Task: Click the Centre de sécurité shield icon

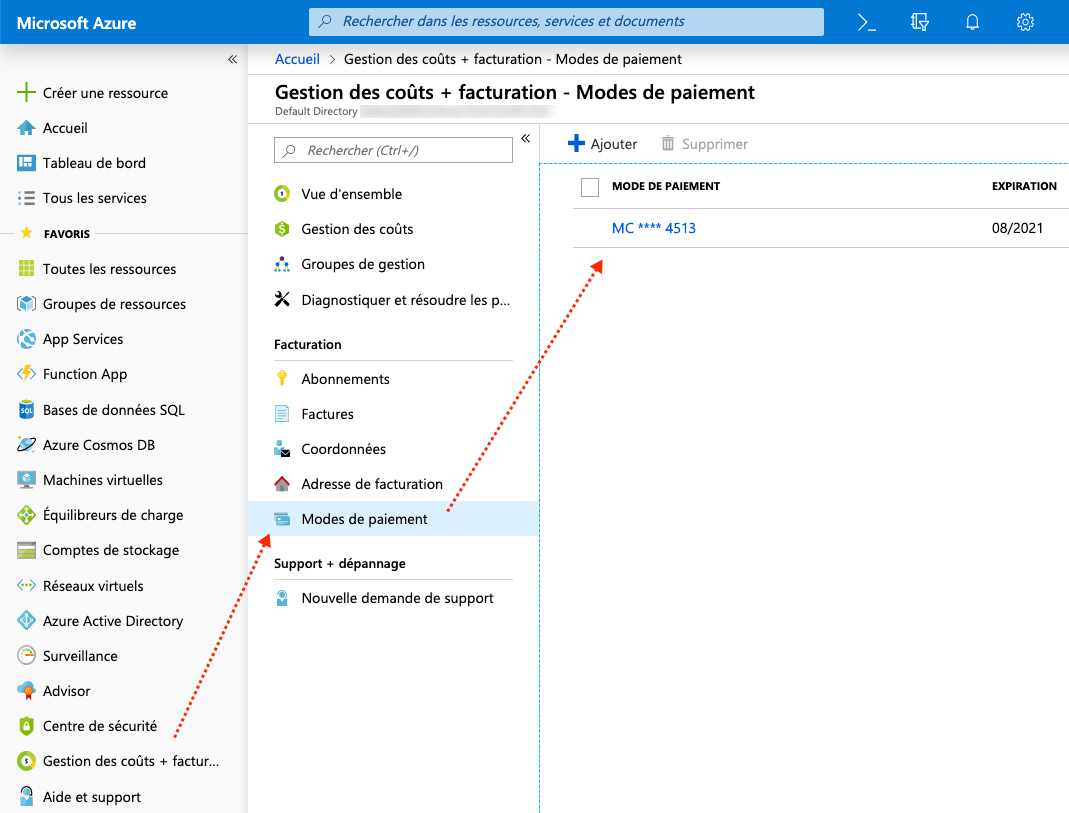Action: pyautogui.click(x=26, y=726)
